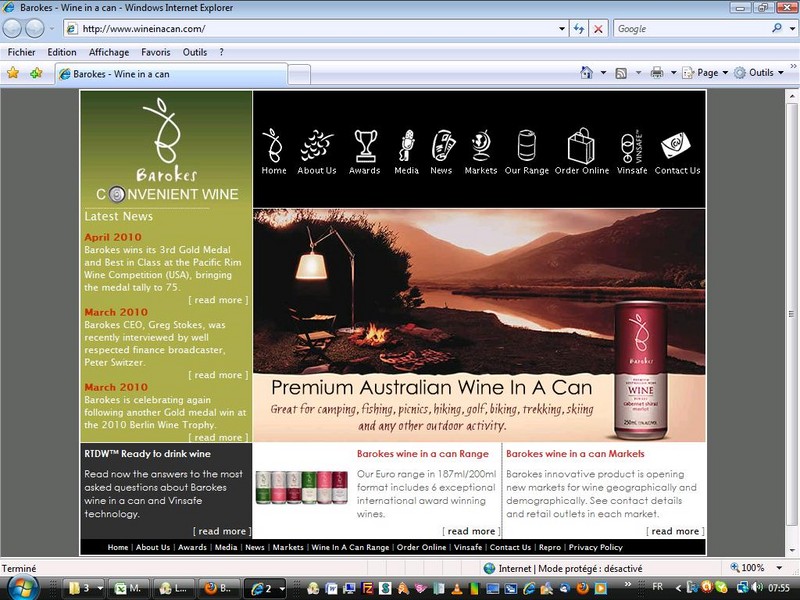This screenshot has height=600, width=800.
Task: Expand the zoom level 100% dropdown
Action: 779,568
